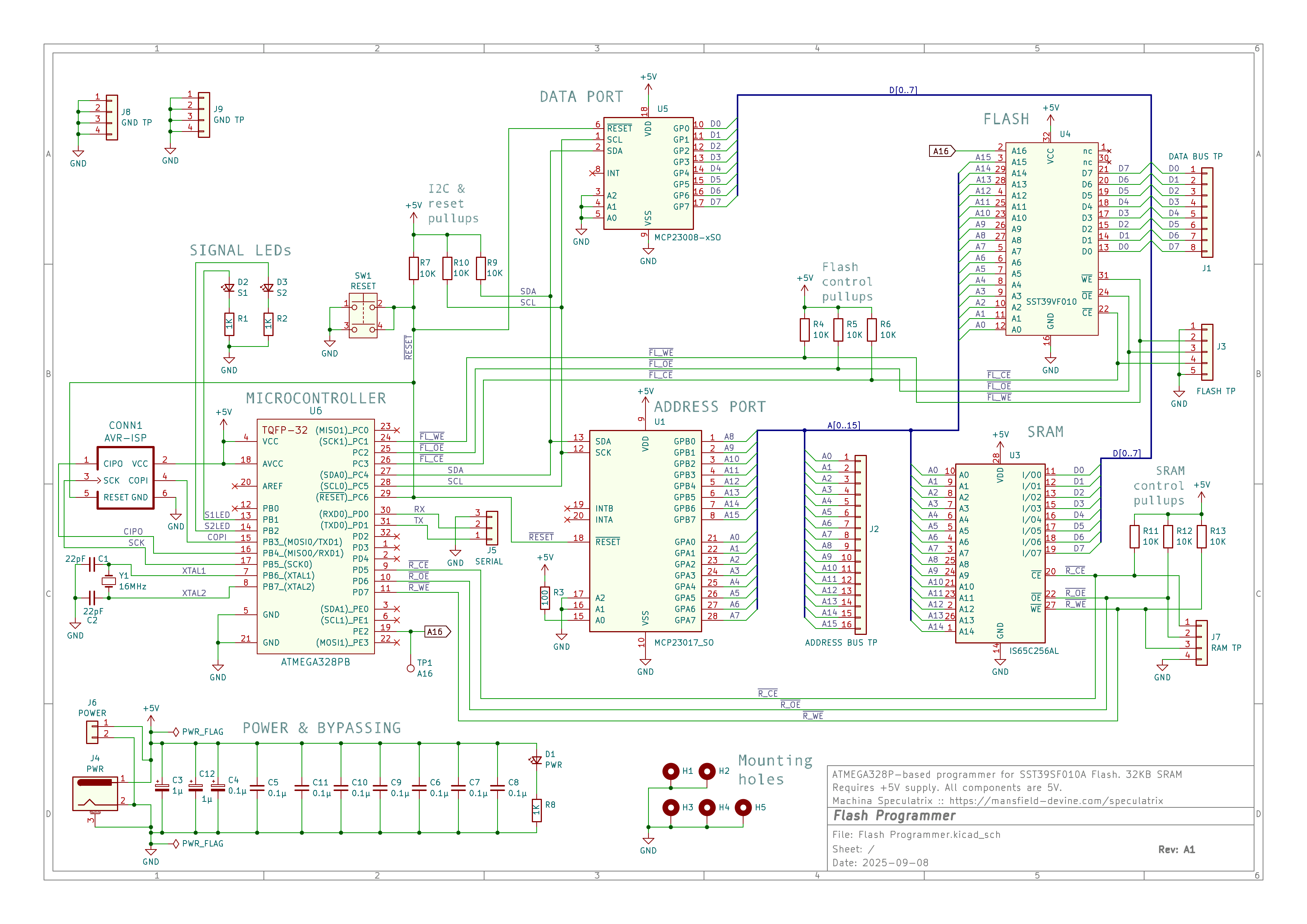1307x924 pixels.
Task: Click the Flash Programmer title text
Action: click(x=894, y=816)
